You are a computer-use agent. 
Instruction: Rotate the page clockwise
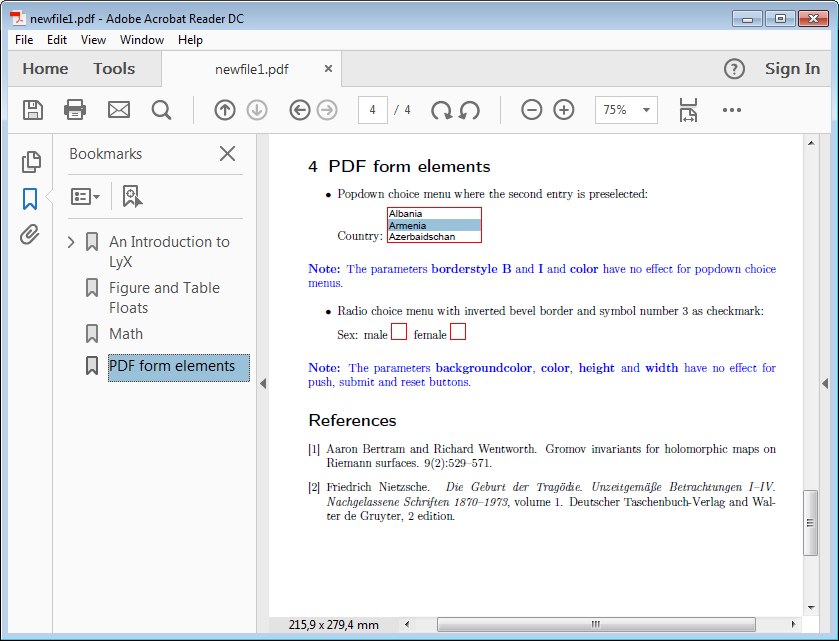point(441,110)
